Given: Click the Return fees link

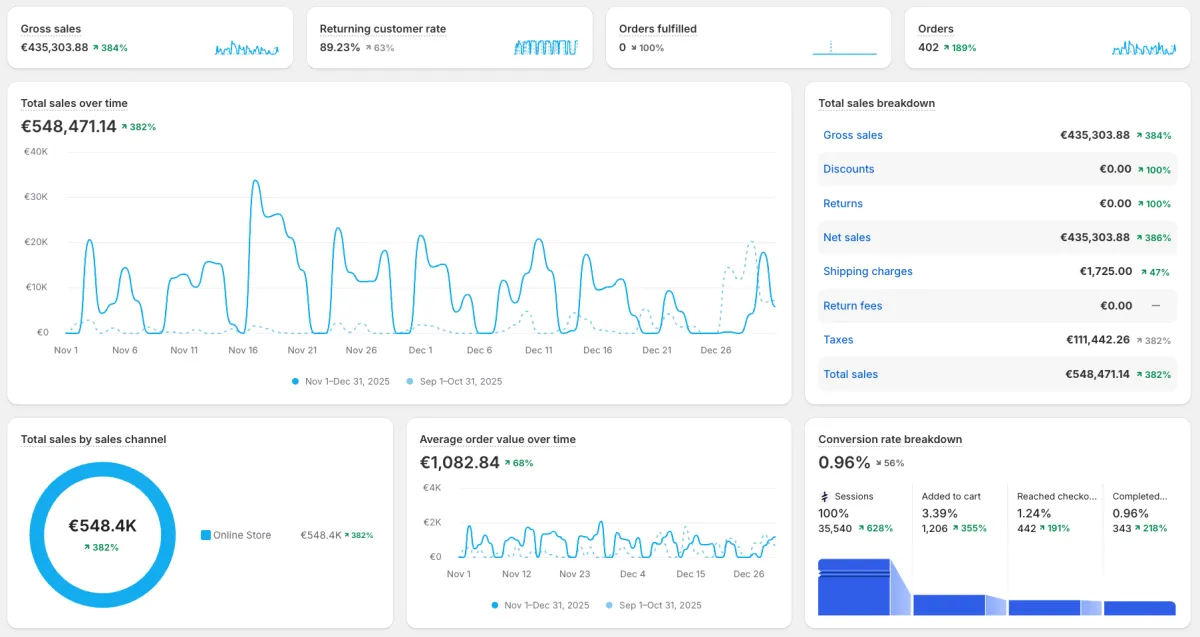Looking at the screenshot, I should [853, 306].
